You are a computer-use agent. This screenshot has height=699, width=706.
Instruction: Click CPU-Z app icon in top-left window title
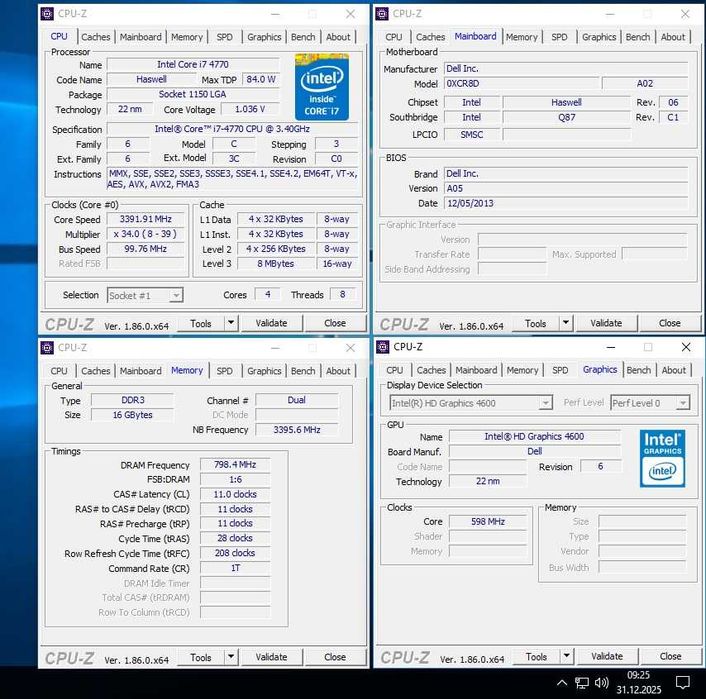47,14
